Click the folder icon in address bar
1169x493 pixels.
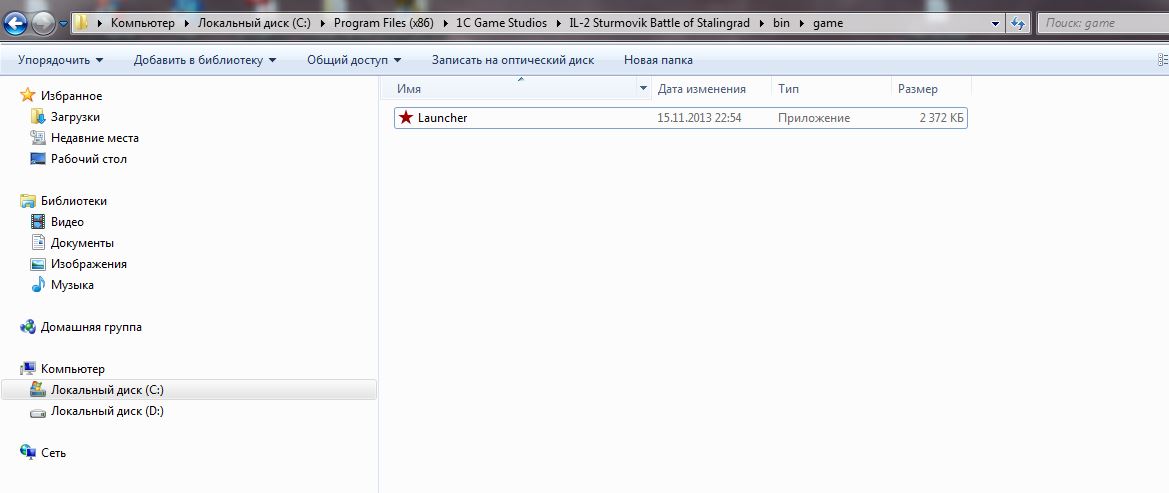[x=81, y=22]
